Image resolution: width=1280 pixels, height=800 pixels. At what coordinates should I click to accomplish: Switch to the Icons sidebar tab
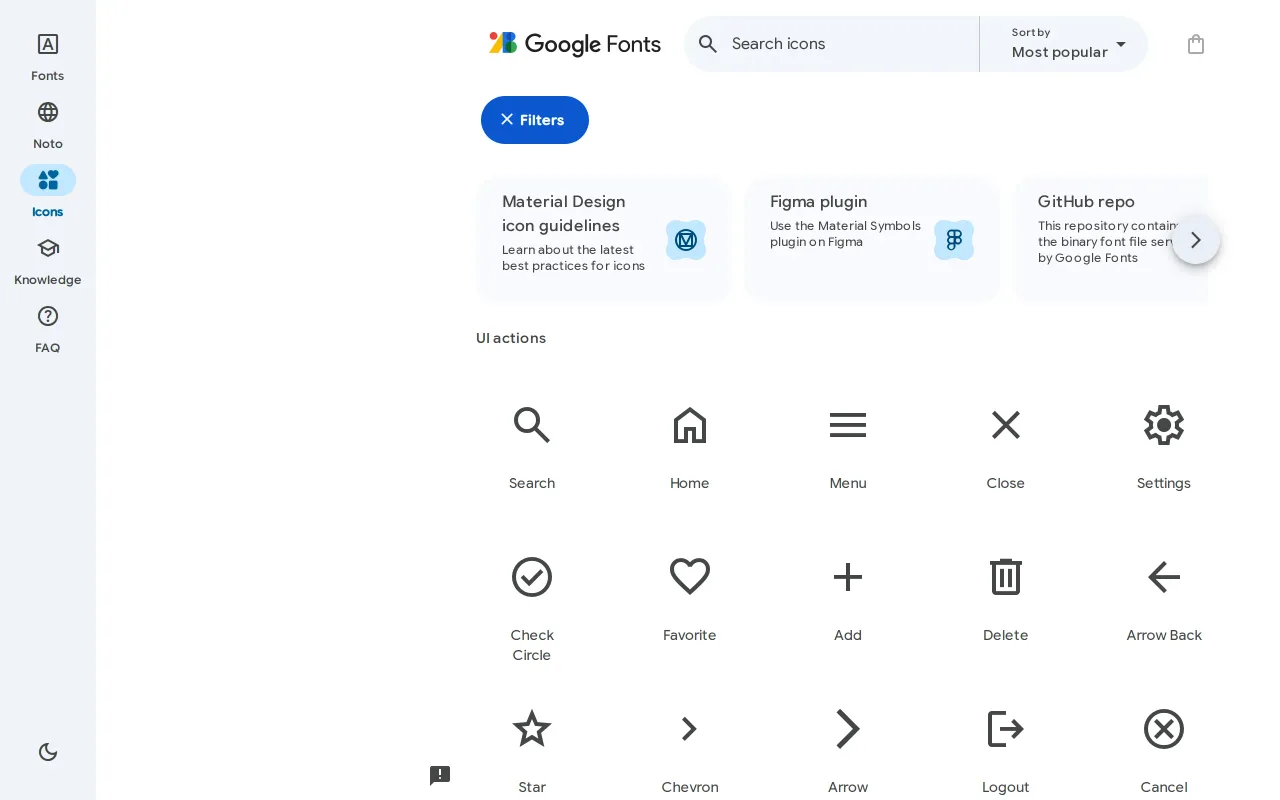(48, 194)
